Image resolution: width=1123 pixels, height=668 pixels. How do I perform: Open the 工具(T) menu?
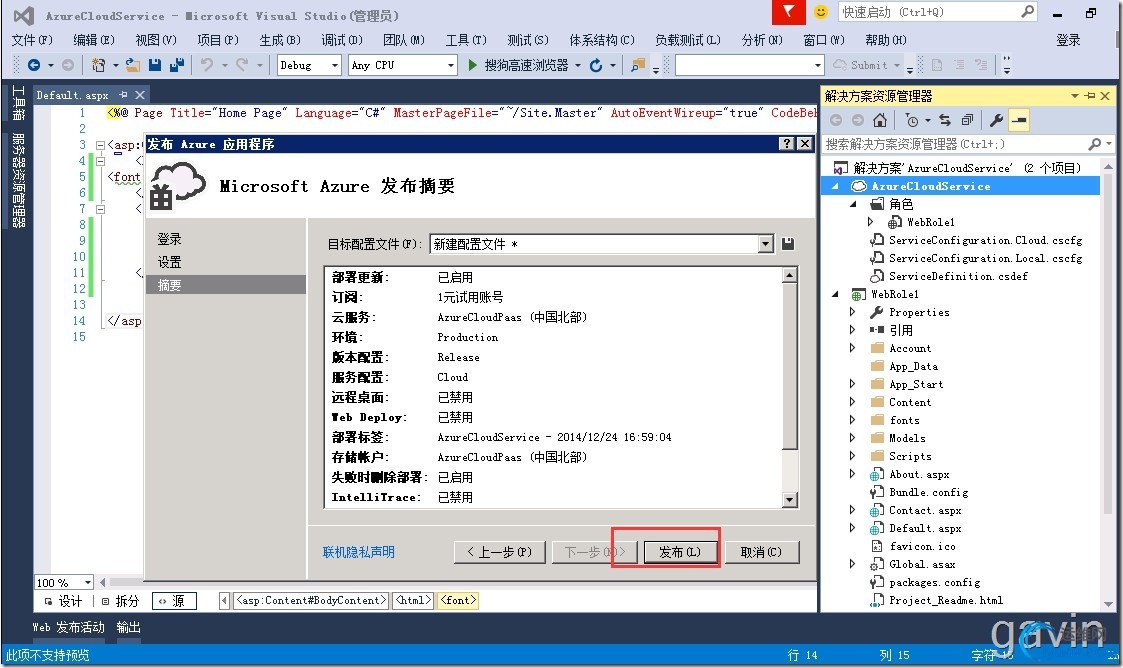point(466,40)
